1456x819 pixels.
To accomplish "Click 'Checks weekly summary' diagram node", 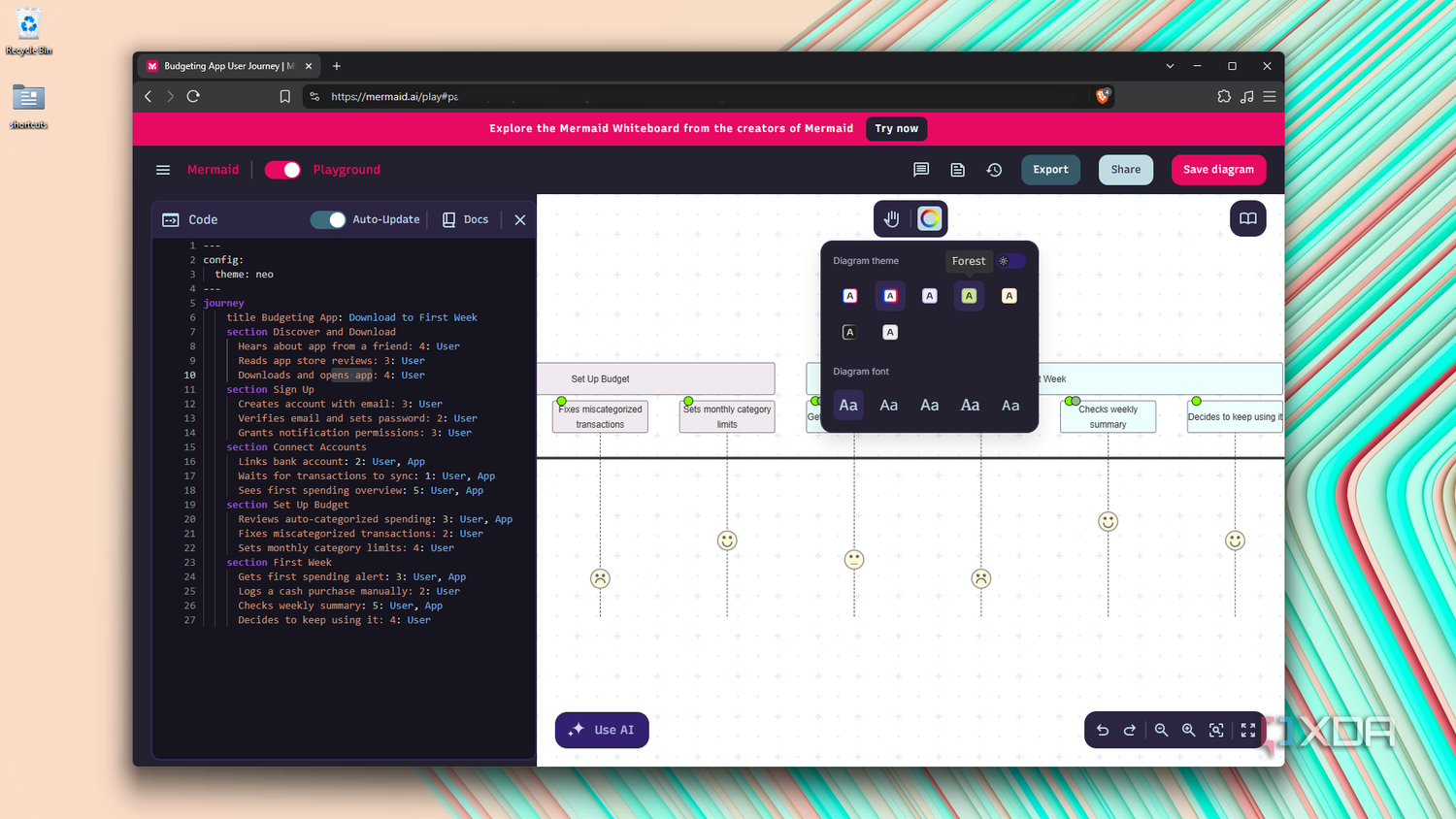I will pyautogui.click(x=1108, y=416).
